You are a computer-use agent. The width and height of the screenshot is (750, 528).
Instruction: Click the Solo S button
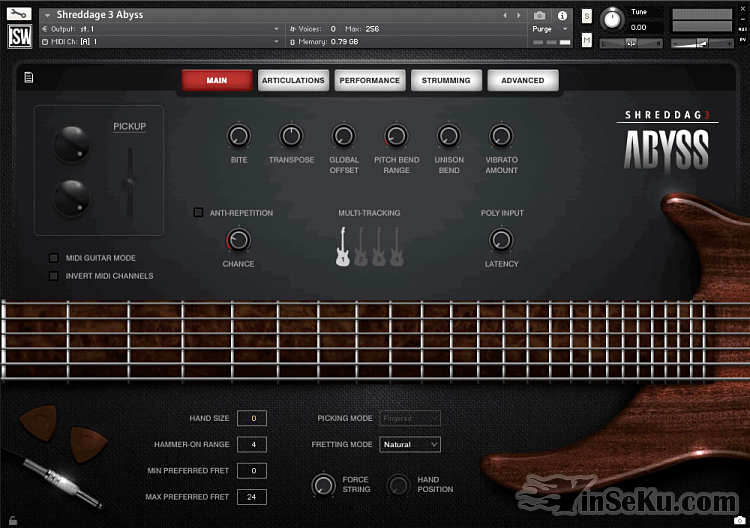586,16
